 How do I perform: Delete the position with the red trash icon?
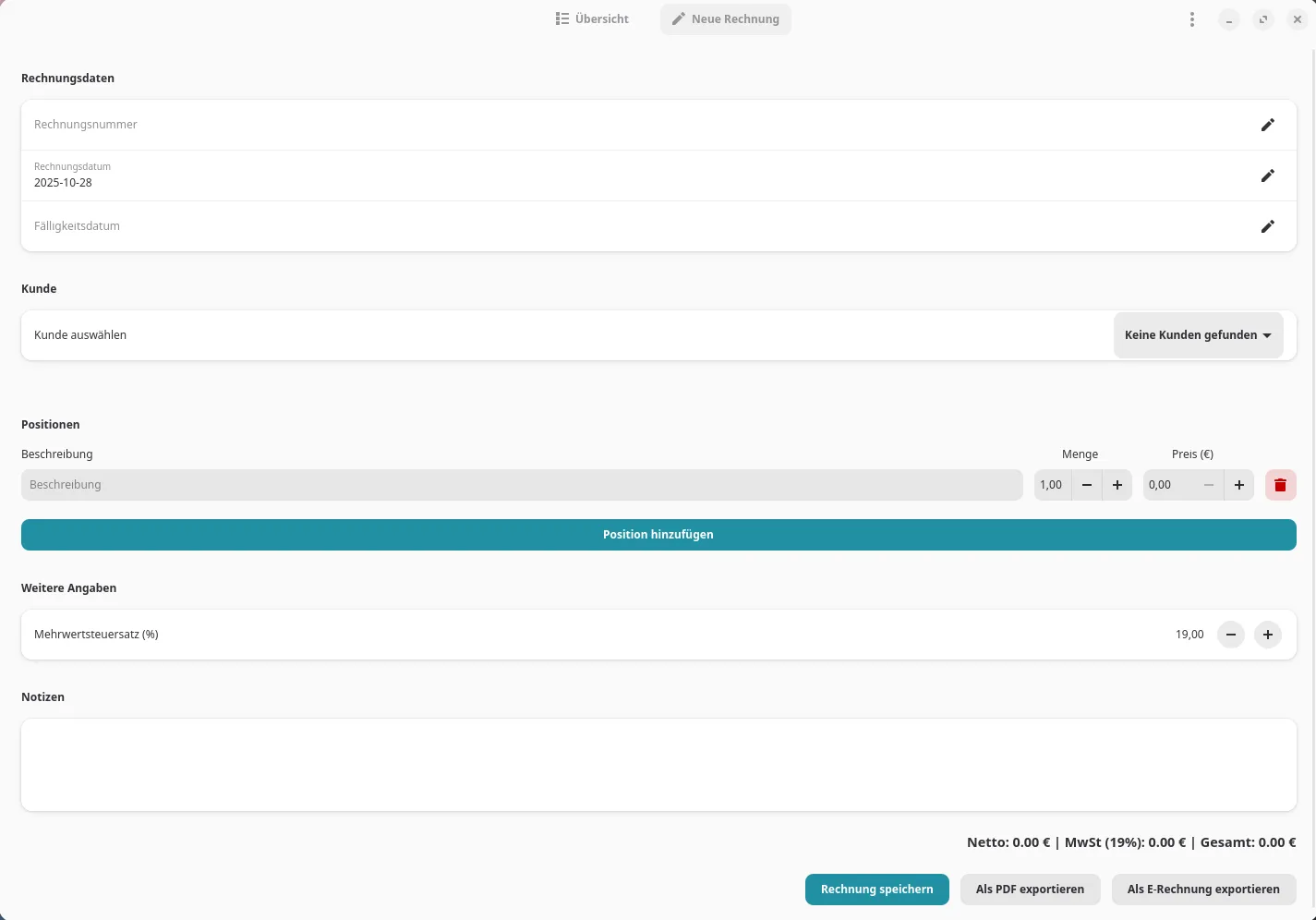(1280, 485)
